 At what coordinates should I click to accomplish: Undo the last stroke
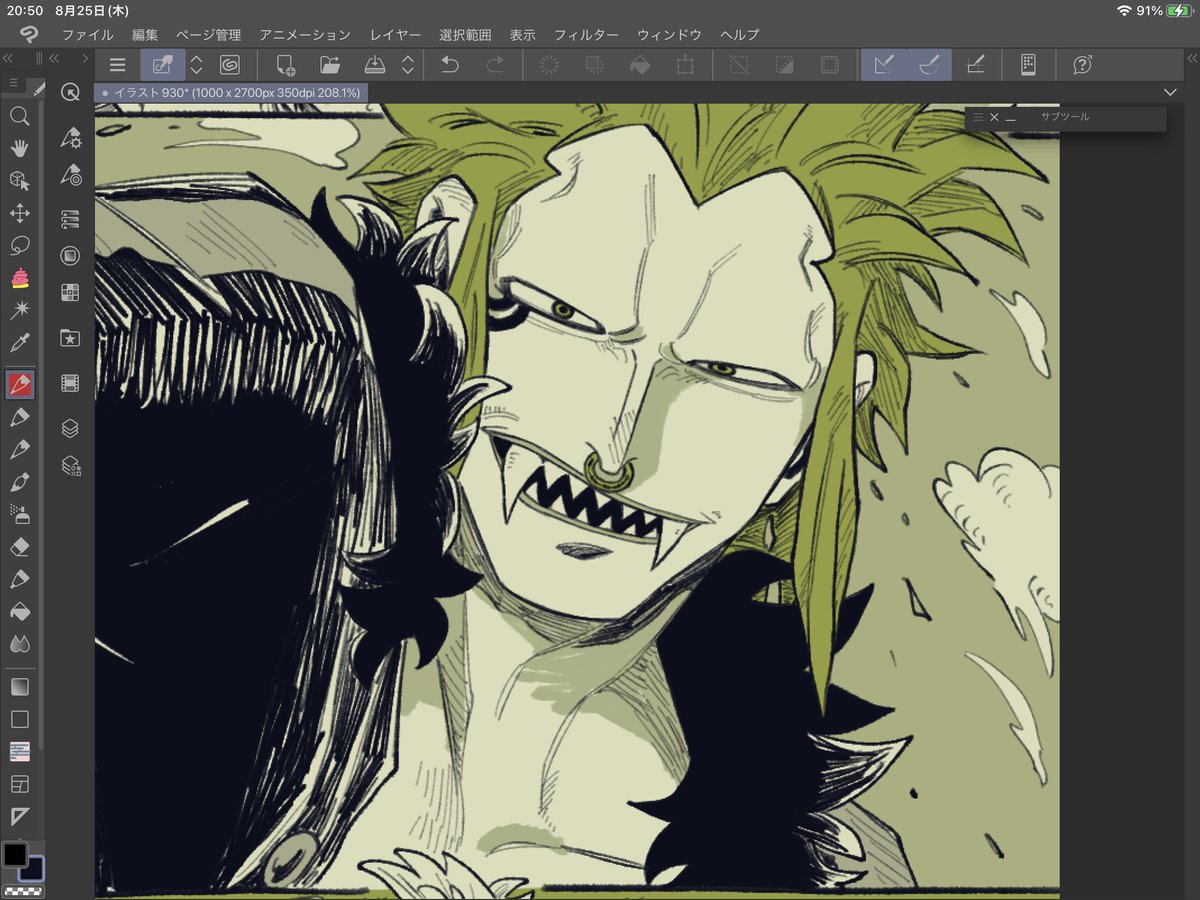pyautogui.click(x=450, y=65)
